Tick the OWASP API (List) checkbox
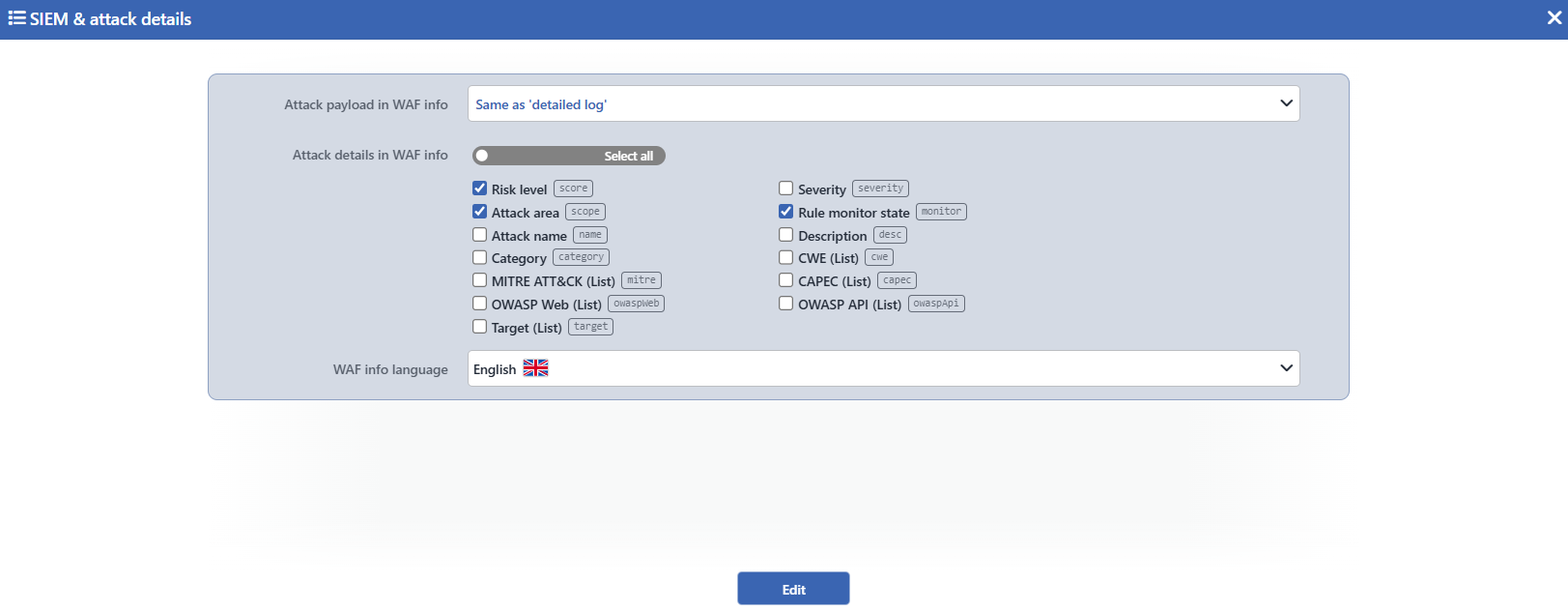 pos(786,304)
